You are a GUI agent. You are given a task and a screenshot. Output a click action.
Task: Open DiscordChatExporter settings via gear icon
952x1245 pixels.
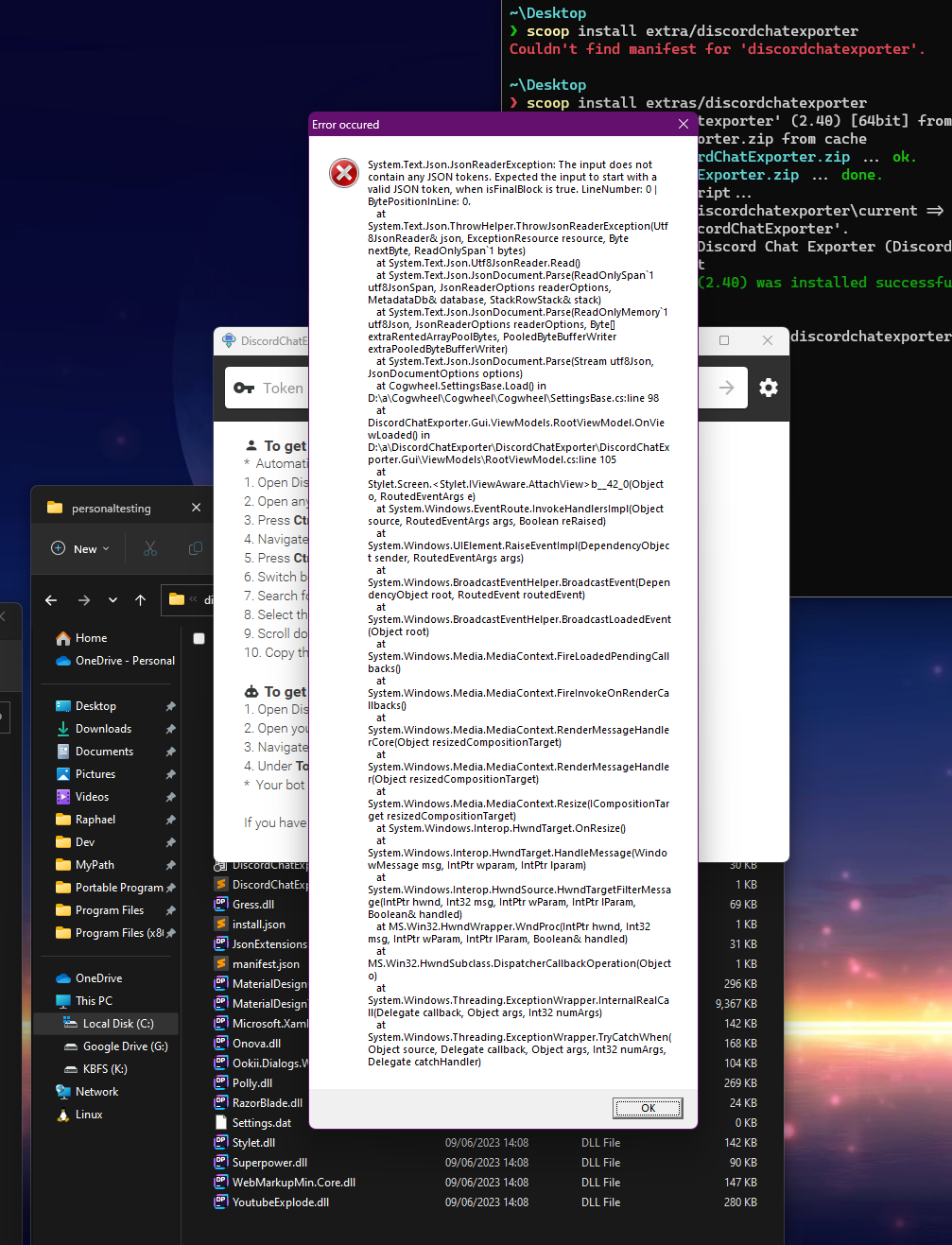pyautogui.click(x=768, y=388)
